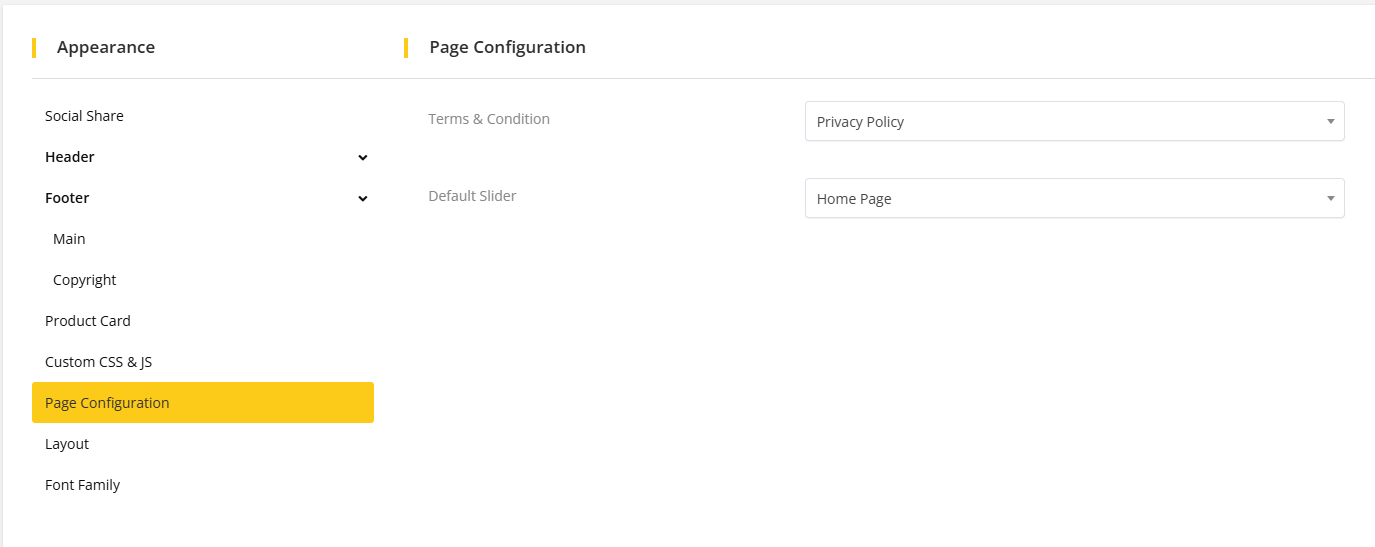The height and width of the screenshot is (547, 1375).
Task: Click the Terms & Condition field label
Action: pyautogui.click(x=489, y=119)
